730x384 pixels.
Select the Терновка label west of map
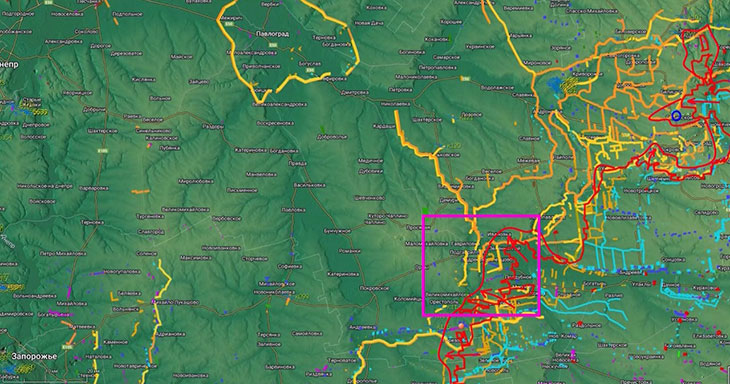click(92, 222)
